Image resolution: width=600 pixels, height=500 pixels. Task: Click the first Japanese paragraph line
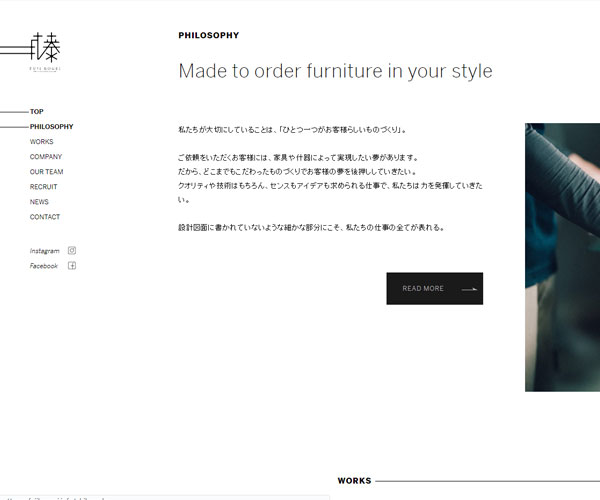pos(292,130)
